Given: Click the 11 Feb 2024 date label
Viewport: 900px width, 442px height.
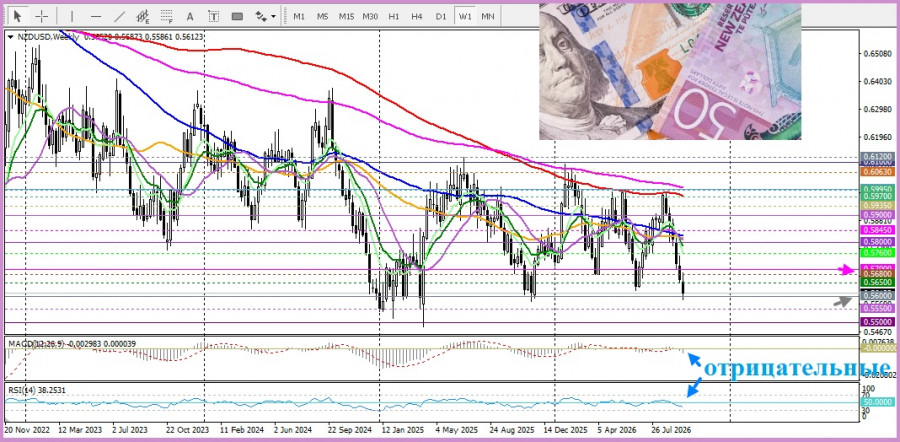Looking at the screenshot, I should tap(240, 429).
